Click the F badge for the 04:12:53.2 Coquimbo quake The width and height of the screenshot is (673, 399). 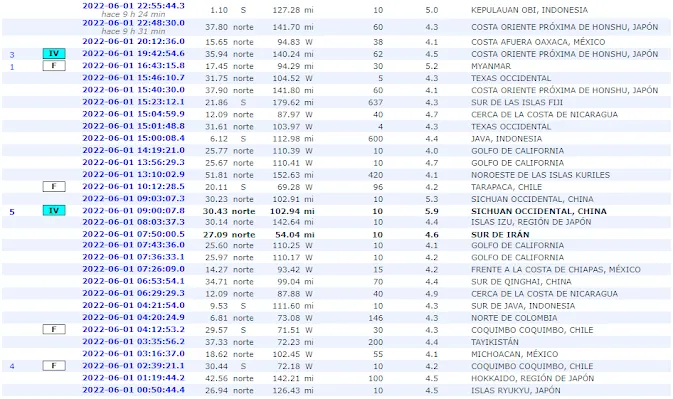click(x=54, y=329)
